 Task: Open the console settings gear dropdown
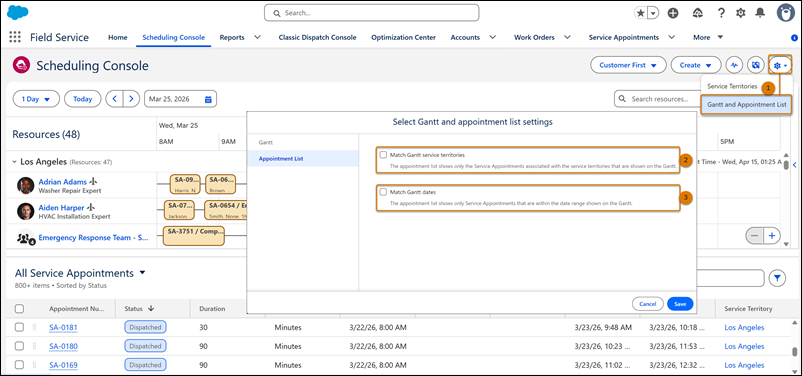(780, 65)
